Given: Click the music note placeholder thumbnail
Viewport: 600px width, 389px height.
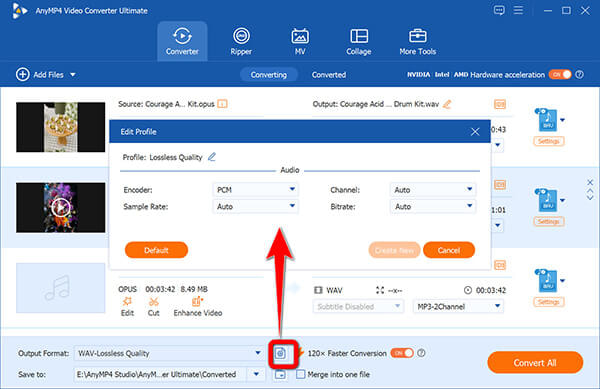Looking at the screenshot, I should 60,288.
